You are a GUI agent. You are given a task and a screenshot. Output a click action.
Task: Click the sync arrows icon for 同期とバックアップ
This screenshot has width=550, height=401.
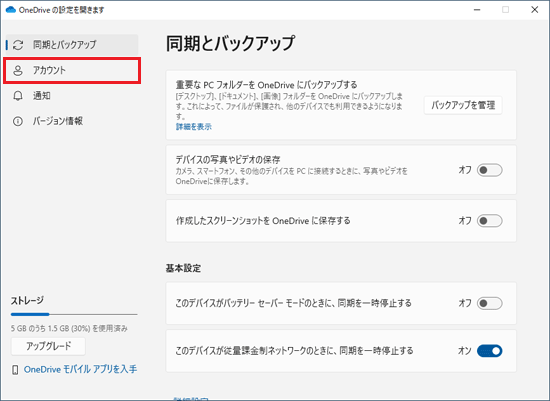(x=18, y=45)
